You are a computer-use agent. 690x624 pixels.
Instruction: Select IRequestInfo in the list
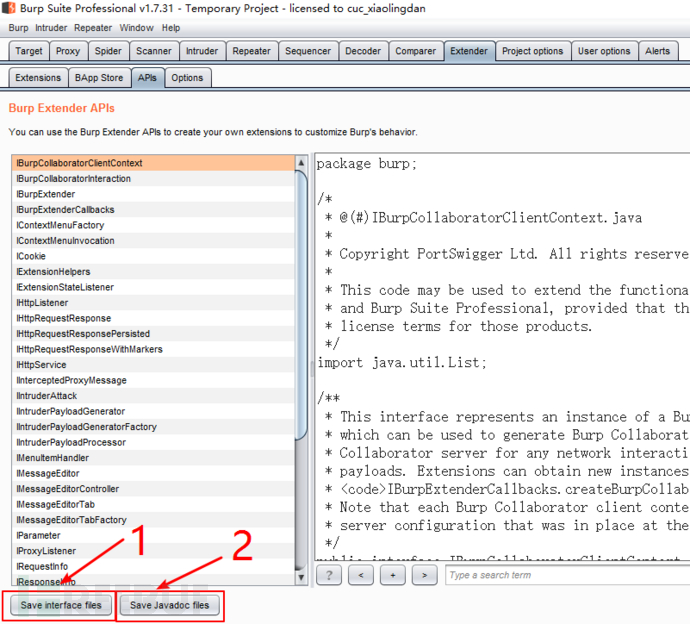(153, 566)
